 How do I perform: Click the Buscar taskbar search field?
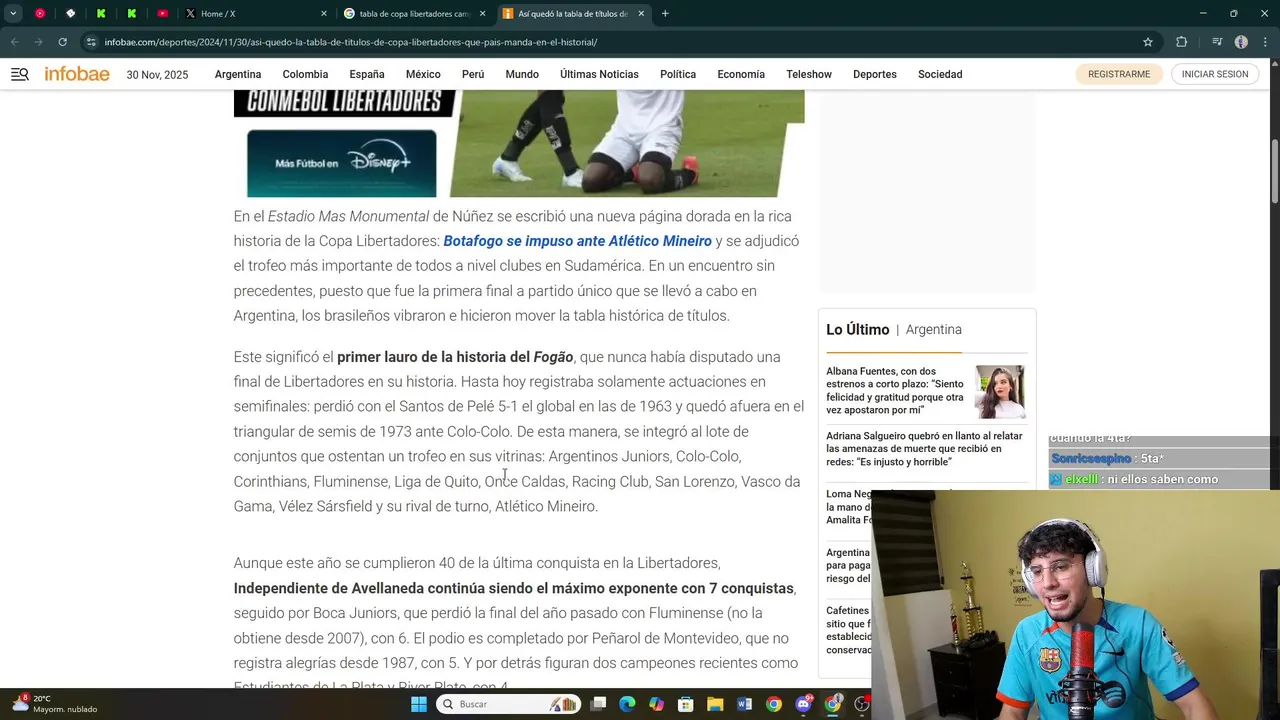click(509, 704)
